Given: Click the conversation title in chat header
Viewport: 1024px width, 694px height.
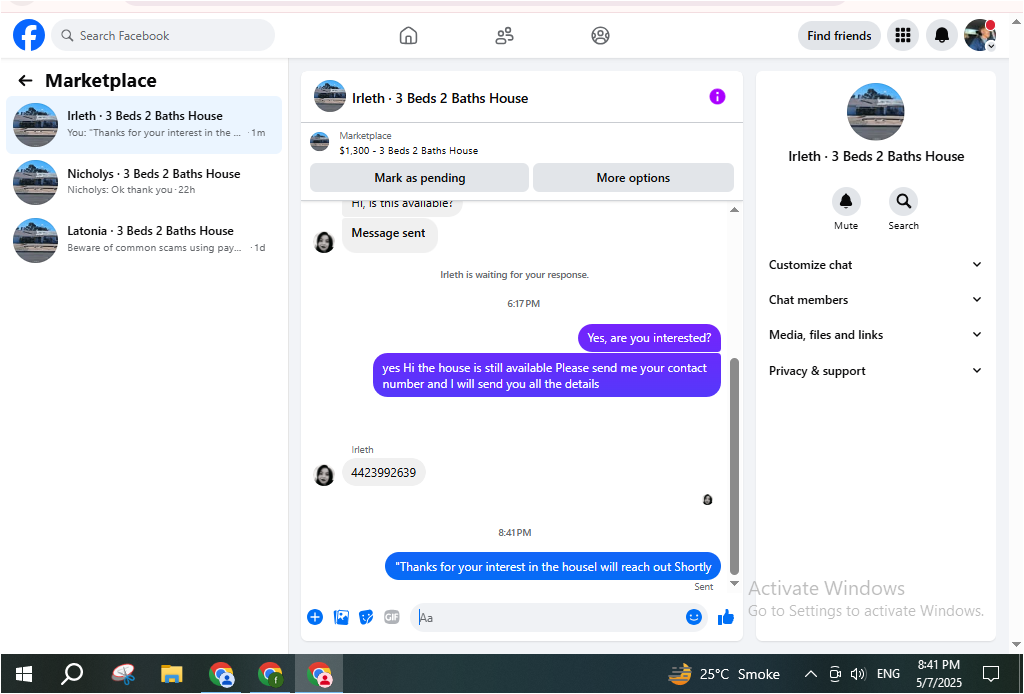Looking at the screenshot, I should [440, 98].
